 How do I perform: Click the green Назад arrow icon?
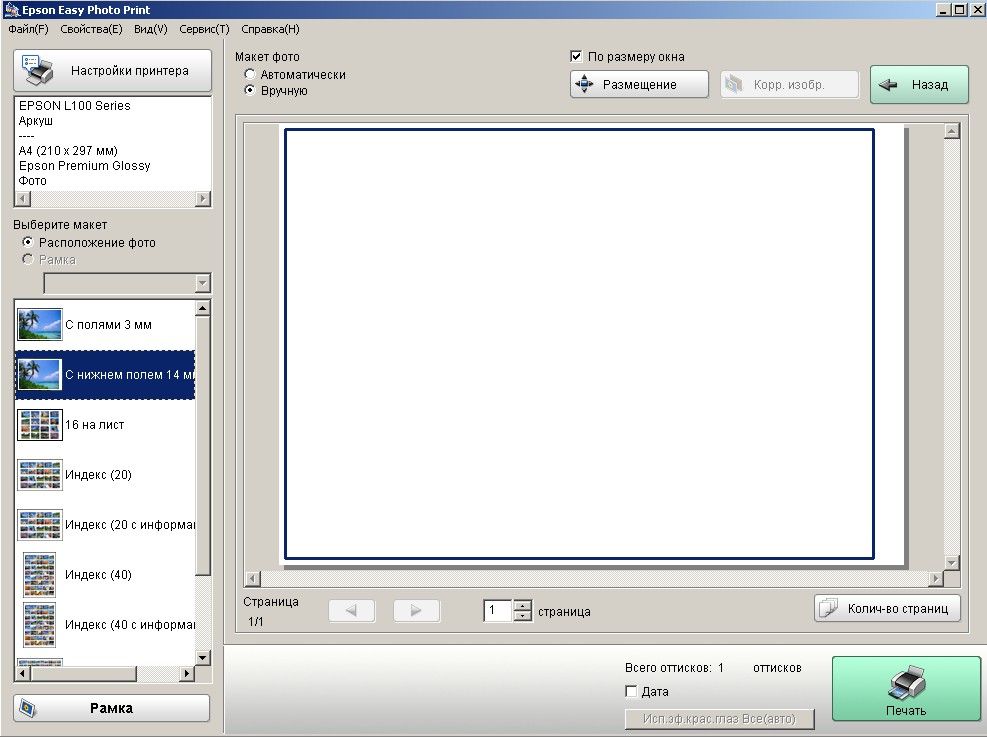[888, 85]
